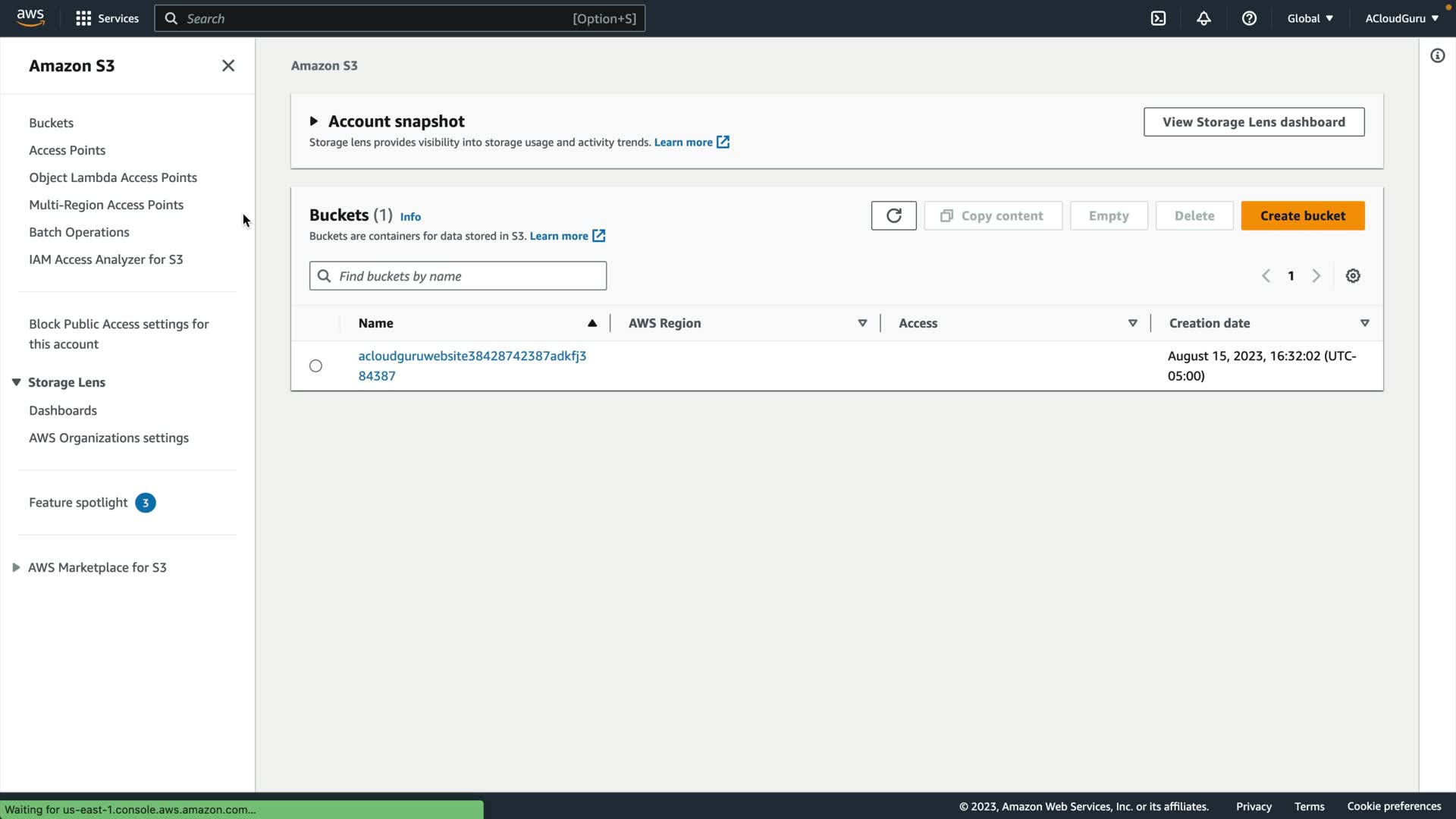
Task: Open the Services grid menu
Action: pyautogui.click(x=107, y=18)
